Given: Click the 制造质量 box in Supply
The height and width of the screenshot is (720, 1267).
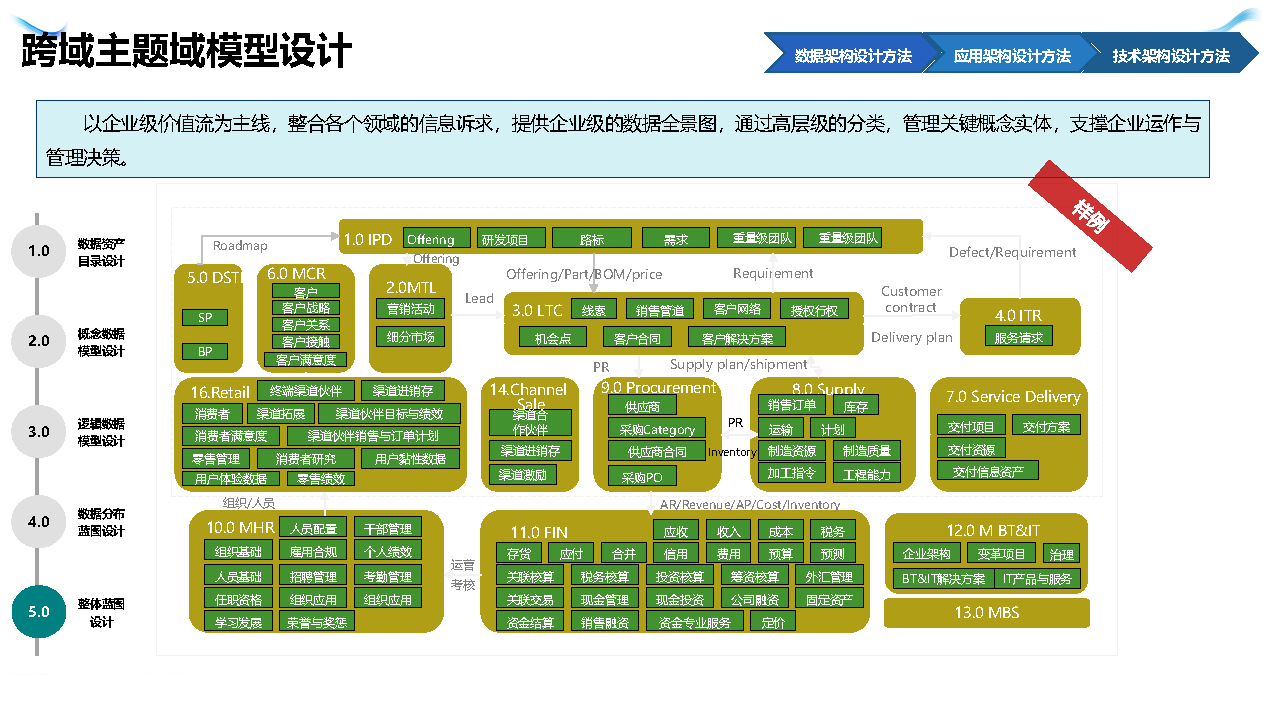Looking at the screenshot, I should (x=866, y=451).
